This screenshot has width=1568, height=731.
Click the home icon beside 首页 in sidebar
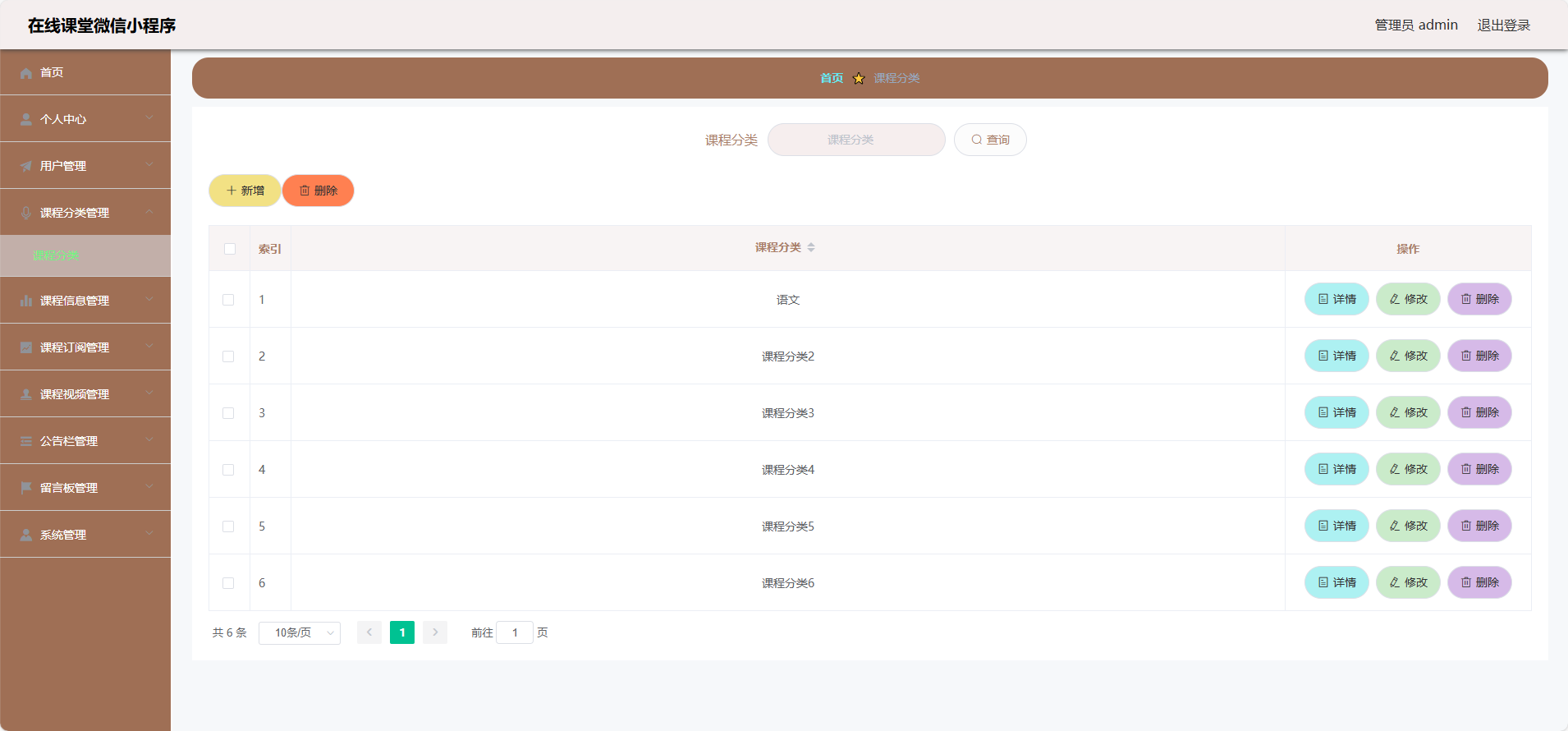point(26,73)
